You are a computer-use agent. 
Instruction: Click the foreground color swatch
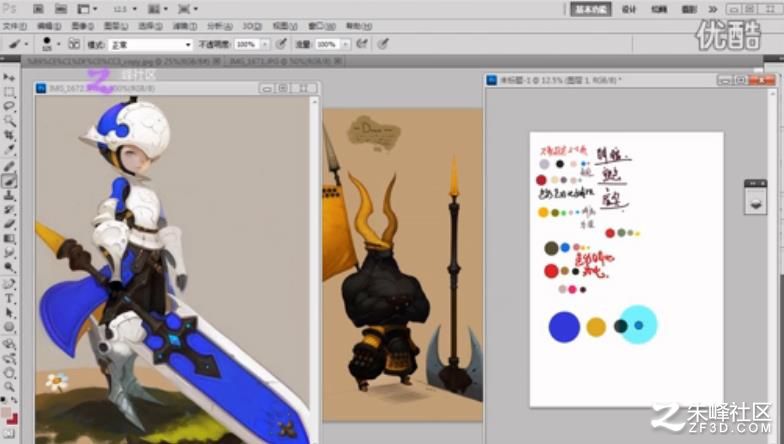tap(5, 413)
